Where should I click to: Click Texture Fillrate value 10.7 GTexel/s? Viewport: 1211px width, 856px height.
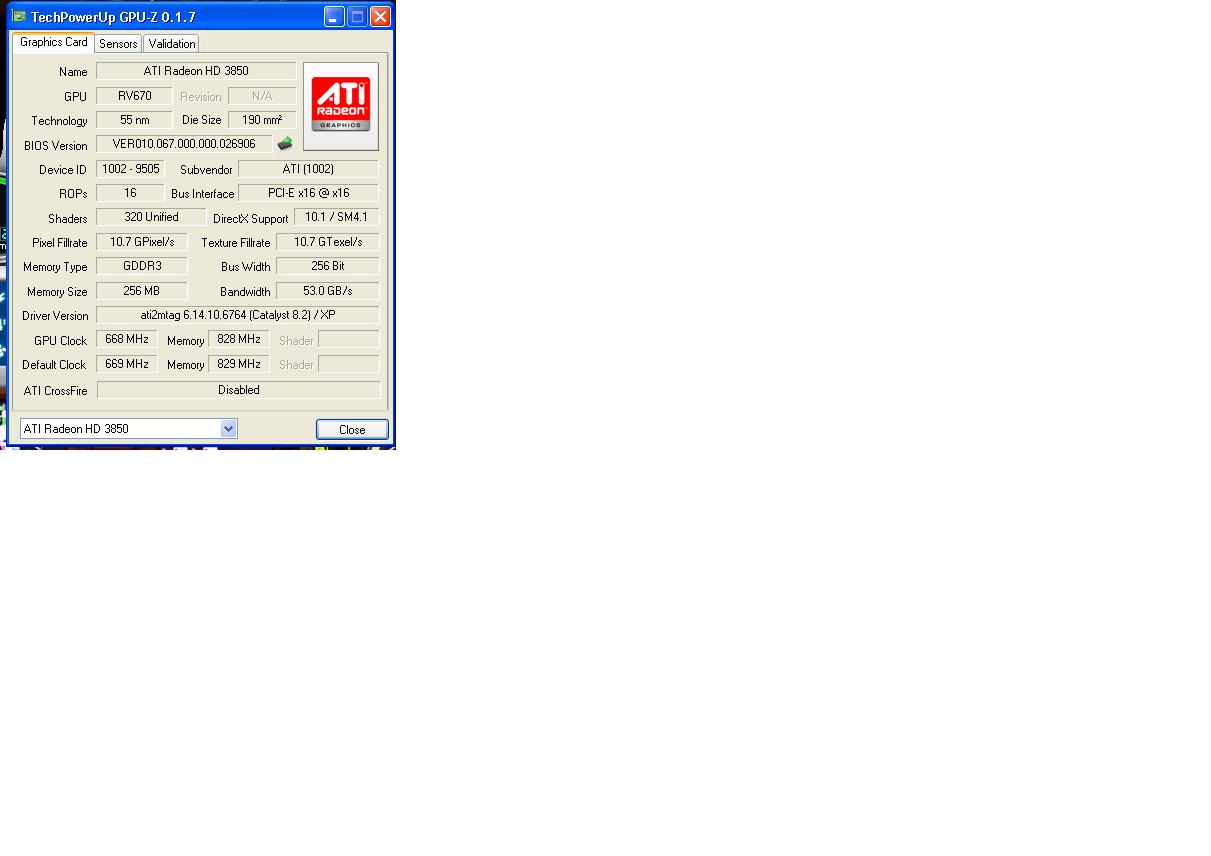point(328,242)
